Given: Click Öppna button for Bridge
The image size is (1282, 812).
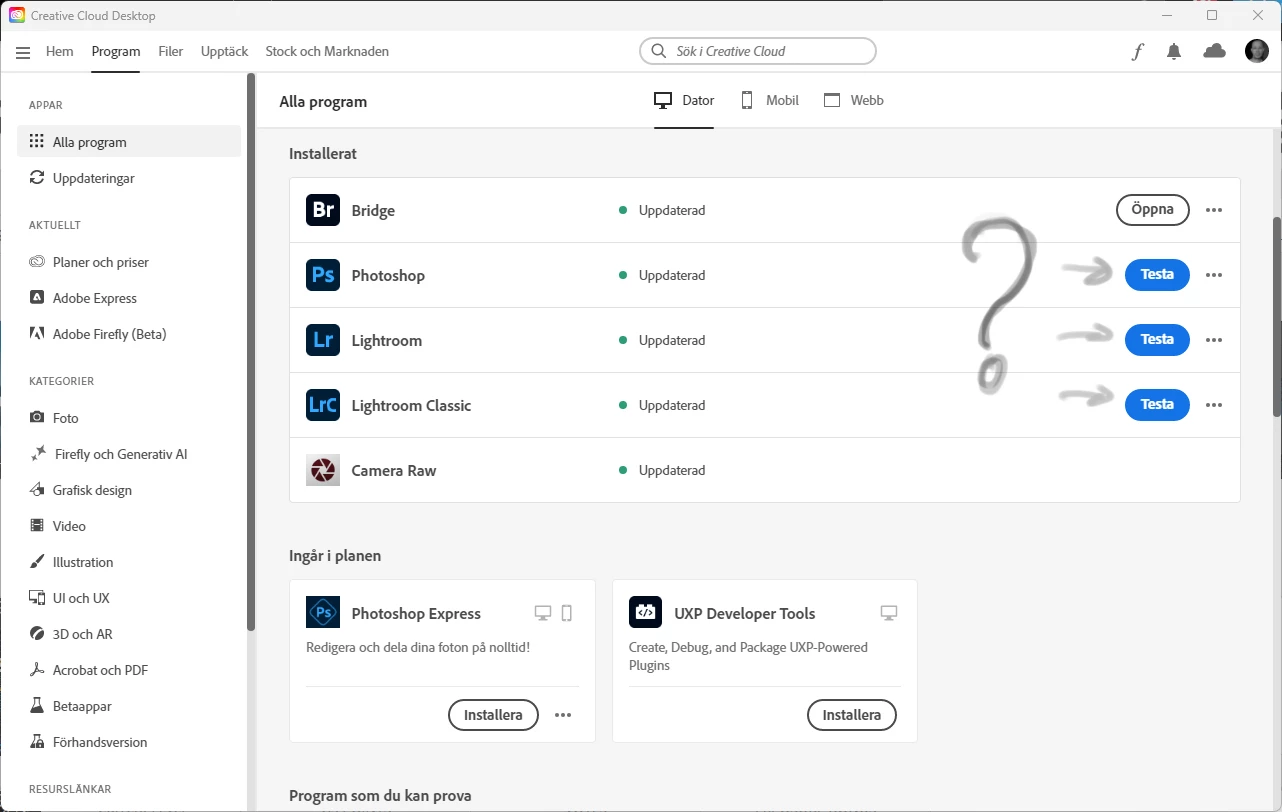Looking at the screenshot, I should pyautogui.click(x=1152, y=210).
